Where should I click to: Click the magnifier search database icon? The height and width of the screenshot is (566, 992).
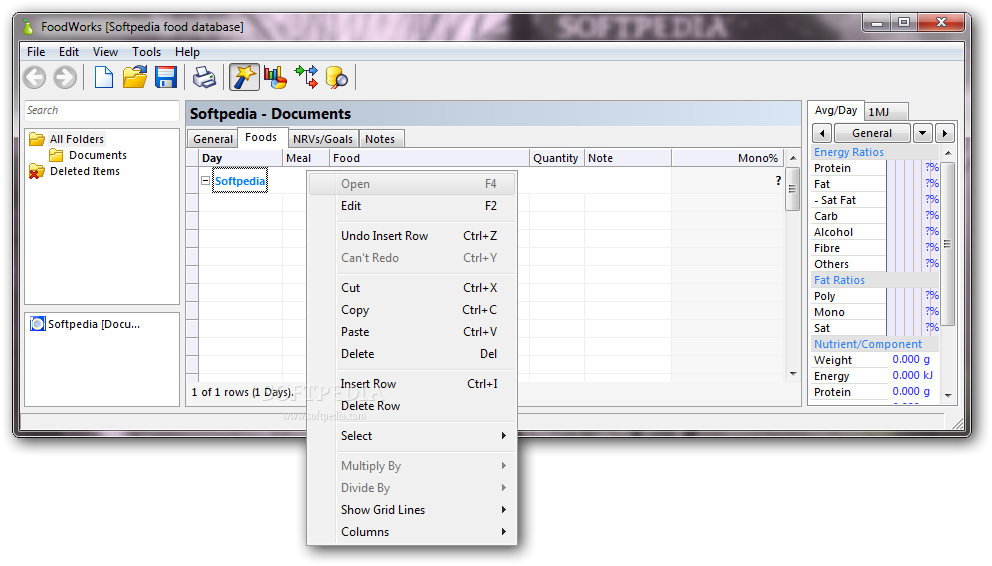click(x=337, y=77)
